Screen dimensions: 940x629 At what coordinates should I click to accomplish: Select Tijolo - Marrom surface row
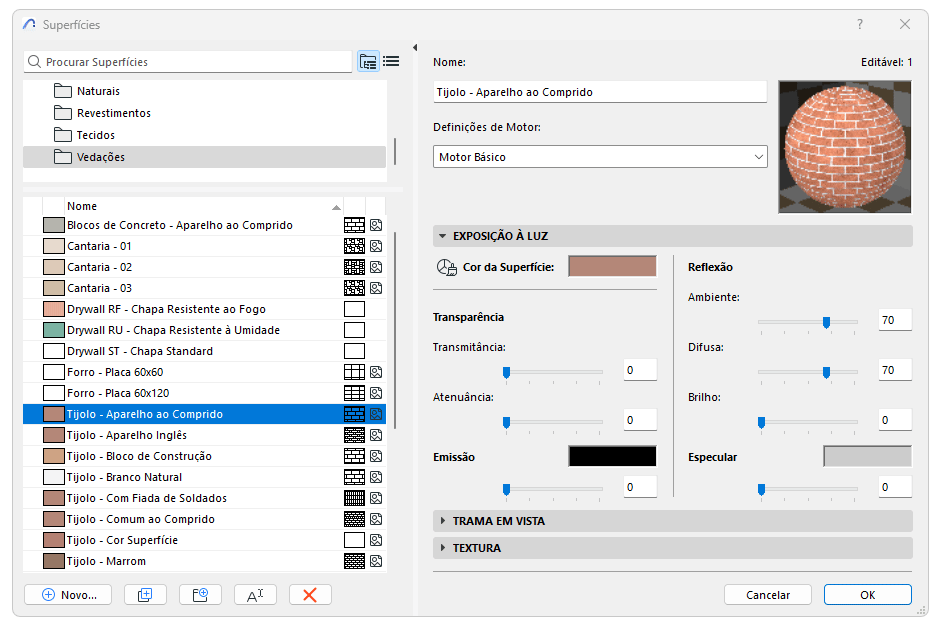[x=204, y=561]
